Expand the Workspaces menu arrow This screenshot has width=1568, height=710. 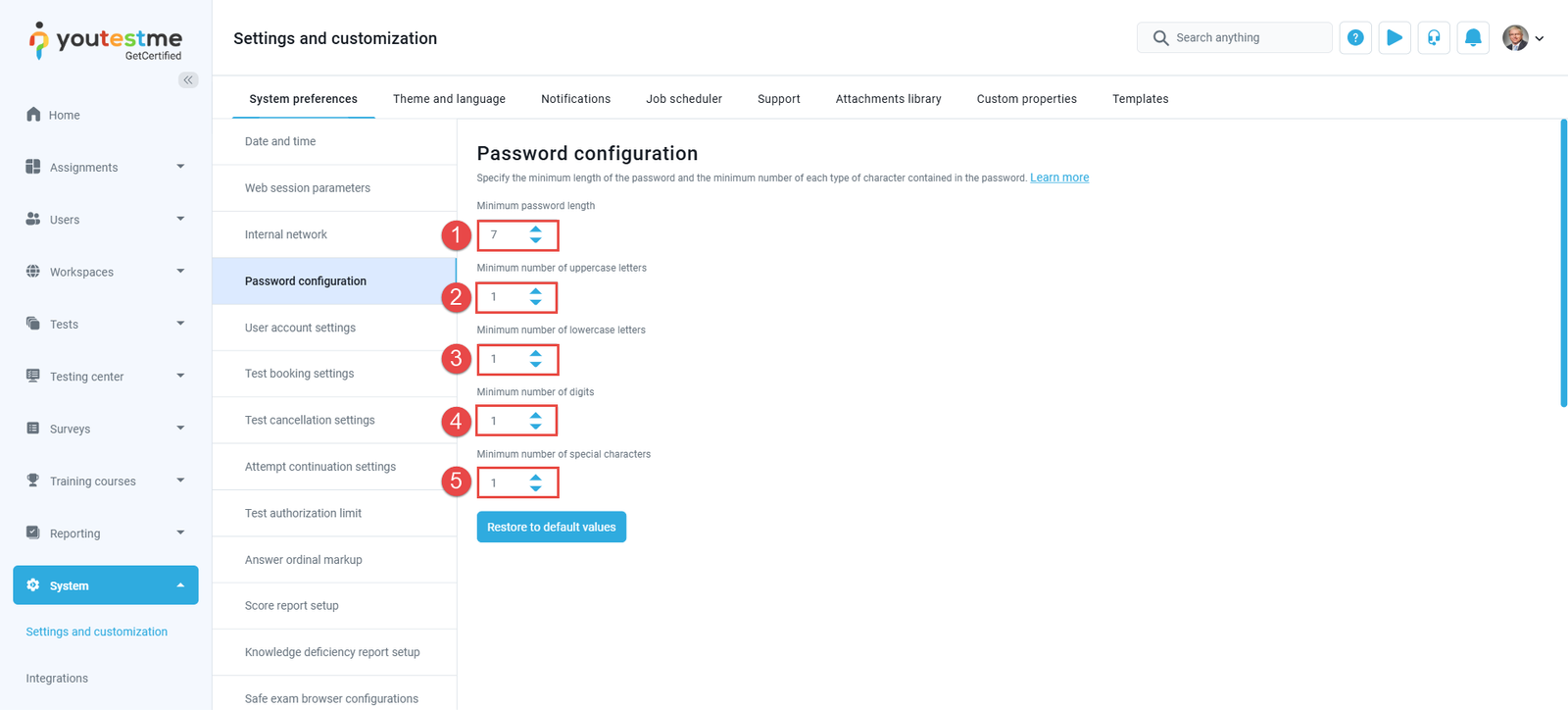(180, 271)
